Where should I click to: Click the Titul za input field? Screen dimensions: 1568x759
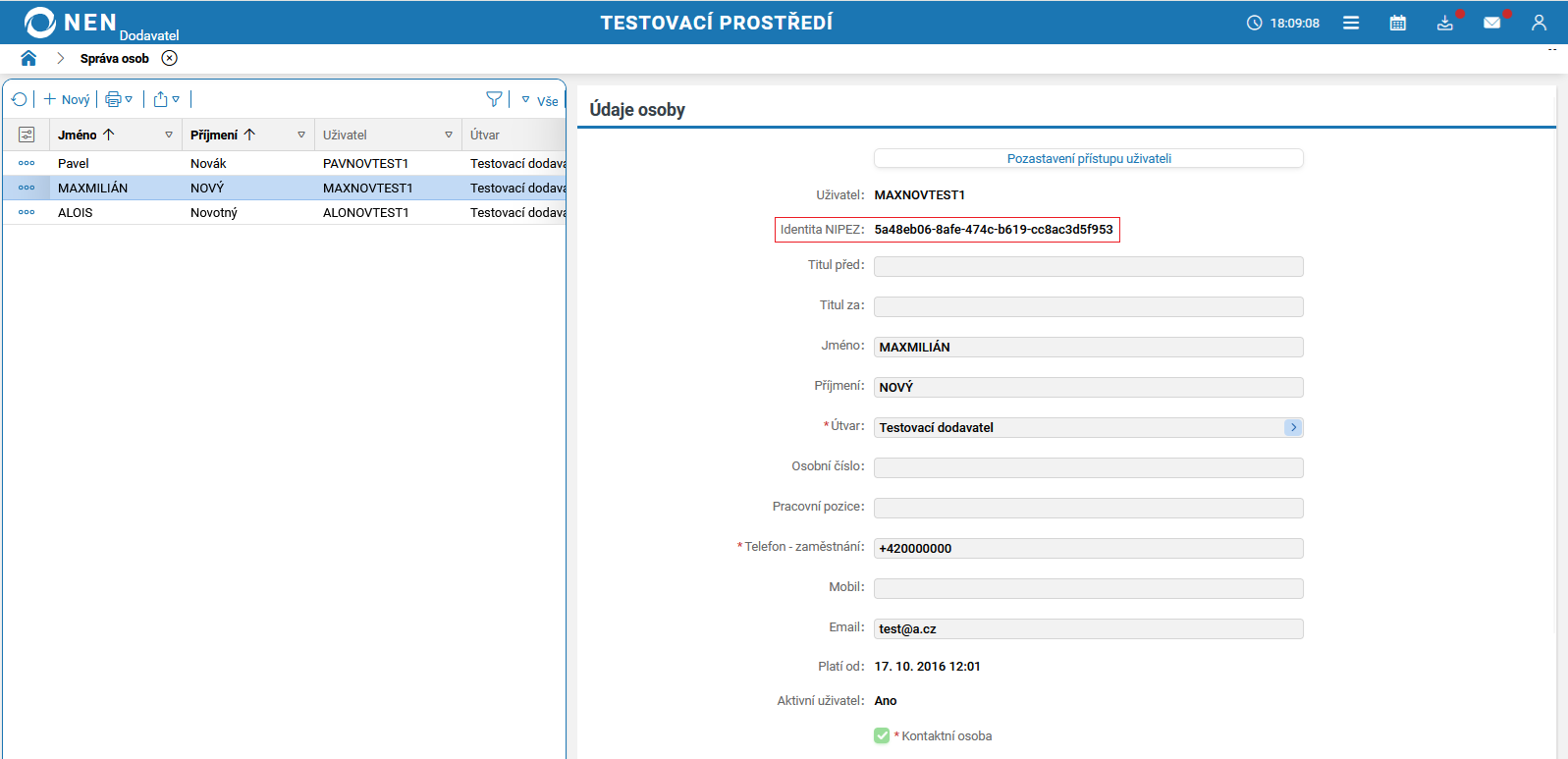pos(1089,306)
